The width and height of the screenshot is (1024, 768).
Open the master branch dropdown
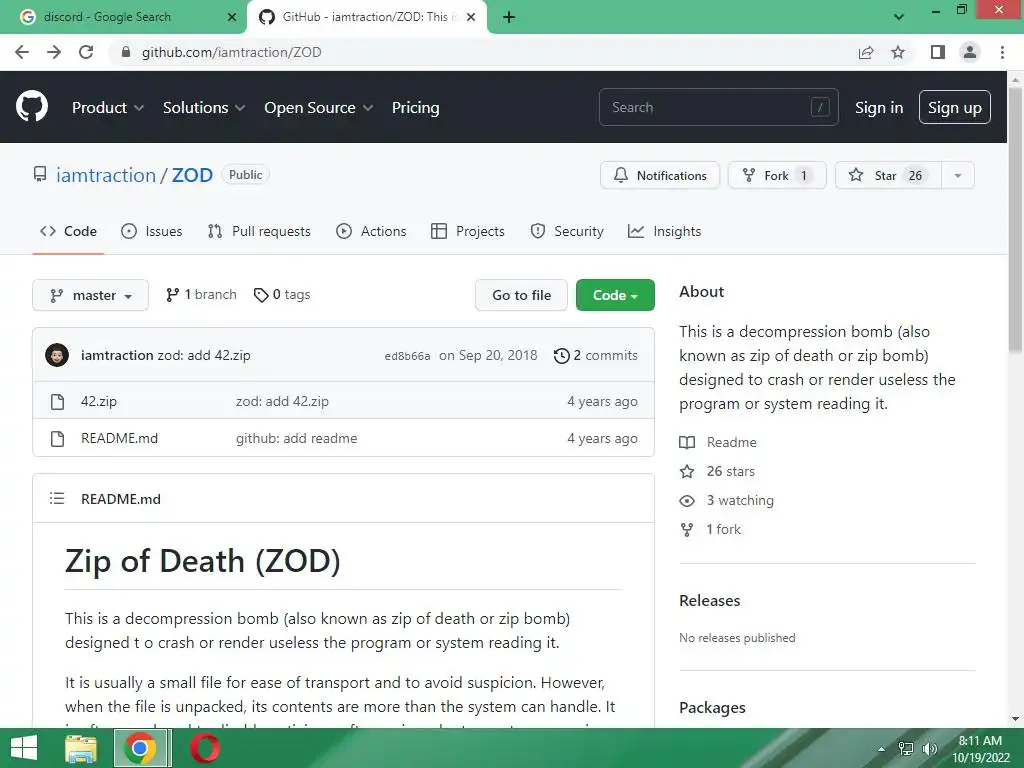pos(90,295)
